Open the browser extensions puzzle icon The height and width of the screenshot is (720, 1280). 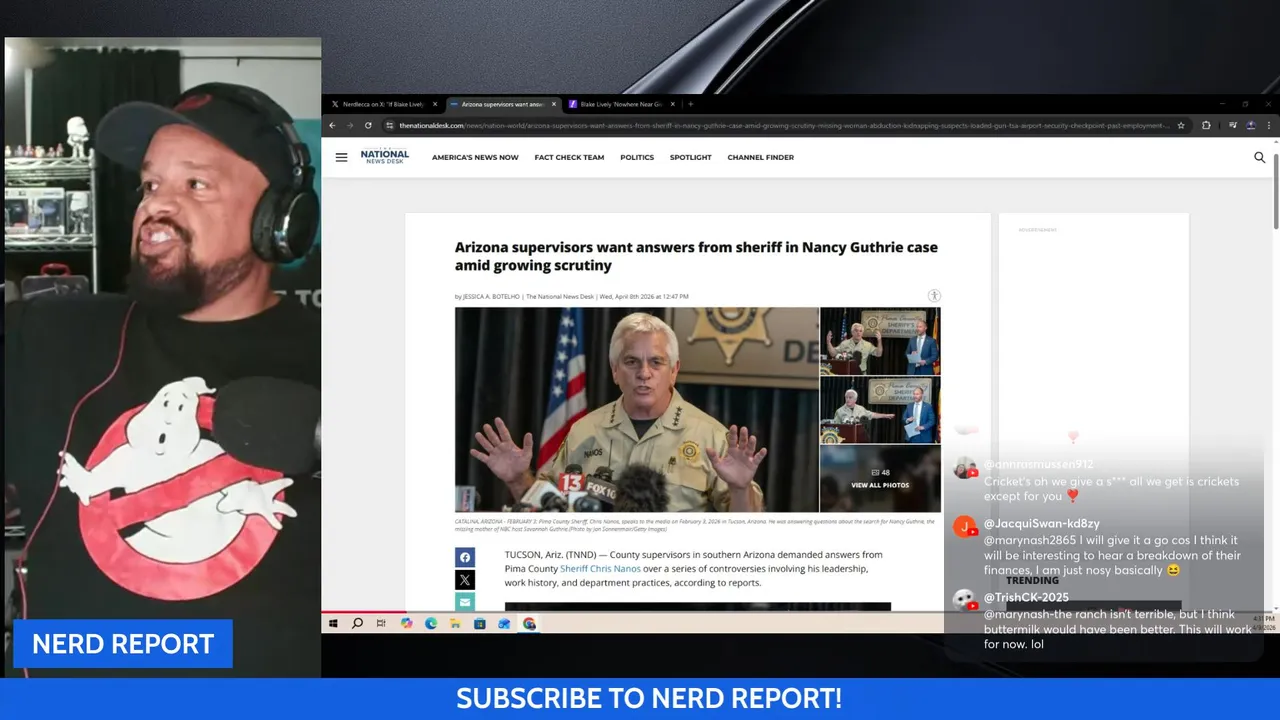[1206, 125]
